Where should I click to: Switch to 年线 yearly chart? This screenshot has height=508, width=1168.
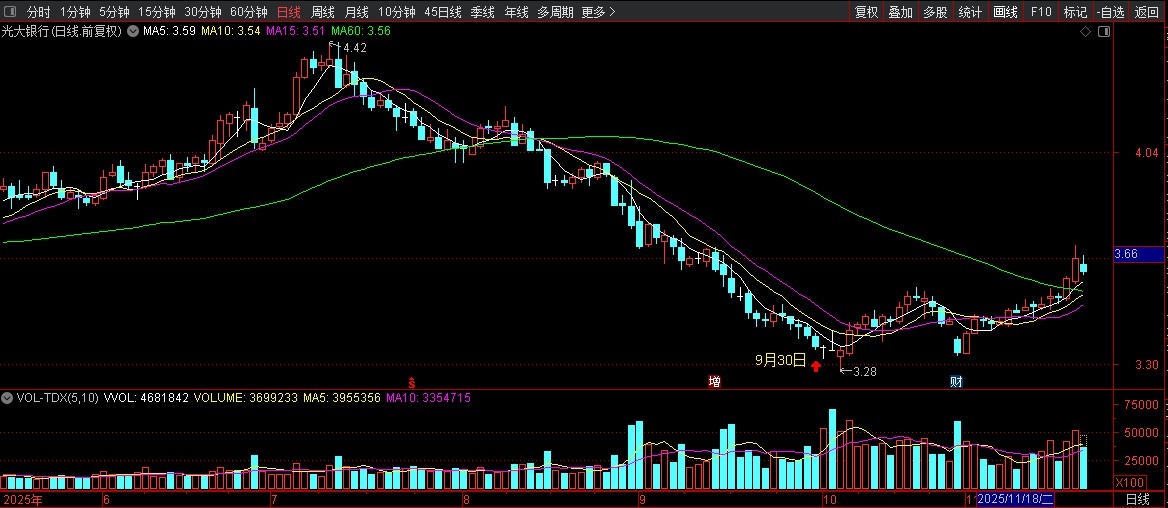[516, 12]
